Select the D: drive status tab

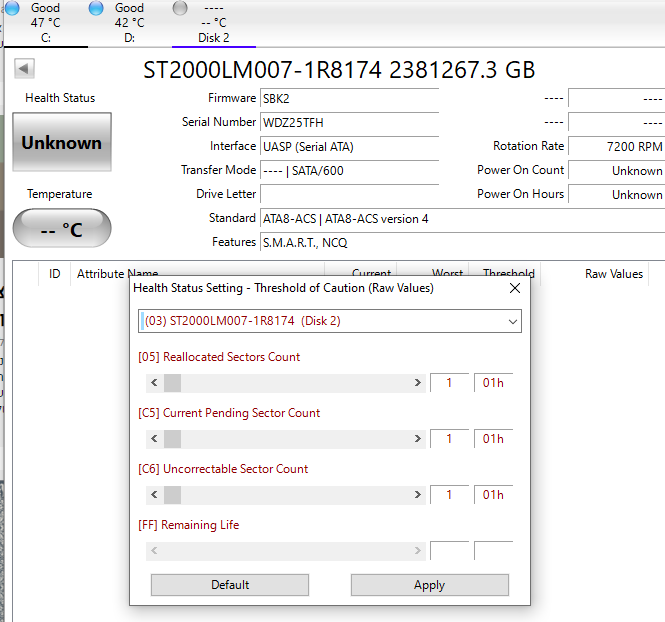point(130,22)
